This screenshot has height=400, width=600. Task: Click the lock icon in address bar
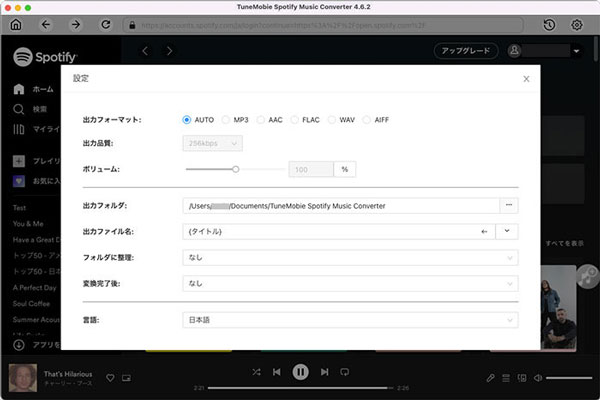pyautogui.click(x=132, y=25)
